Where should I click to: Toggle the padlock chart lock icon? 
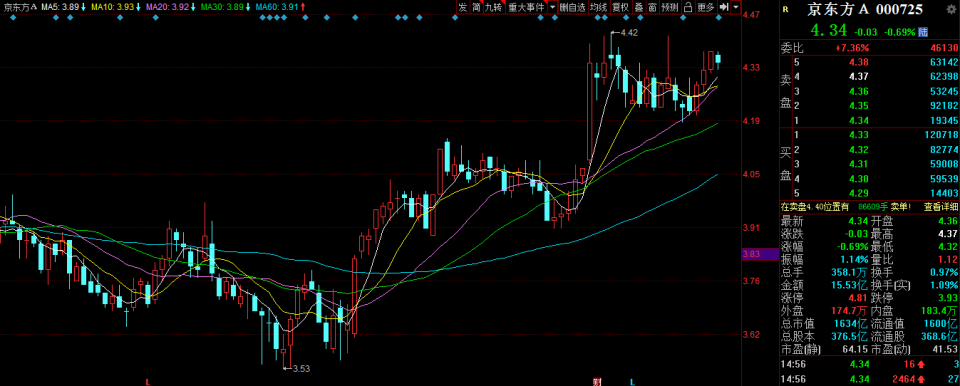pyautogui.click(x=688, y=7)
